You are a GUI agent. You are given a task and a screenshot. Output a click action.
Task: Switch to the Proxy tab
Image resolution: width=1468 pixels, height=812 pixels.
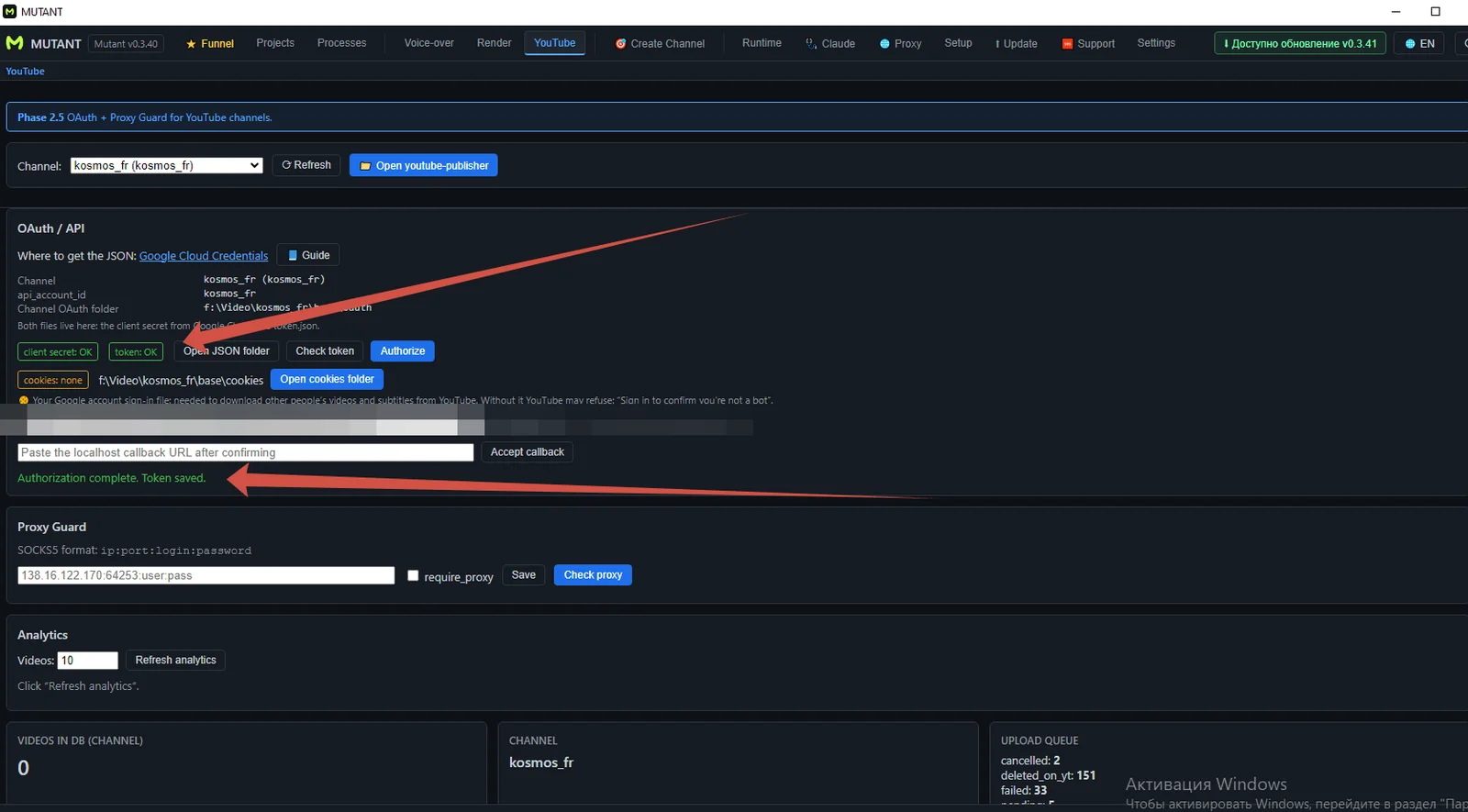tap(901, 44)
